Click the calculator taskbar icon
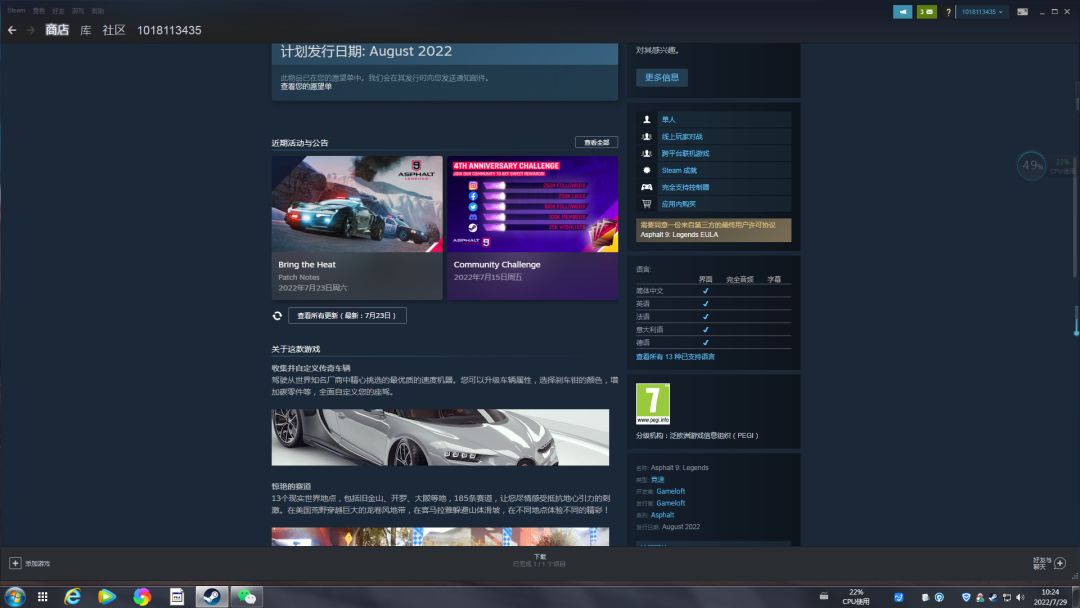The width and height of the screenshot is (1080, 608). point(177,597)
